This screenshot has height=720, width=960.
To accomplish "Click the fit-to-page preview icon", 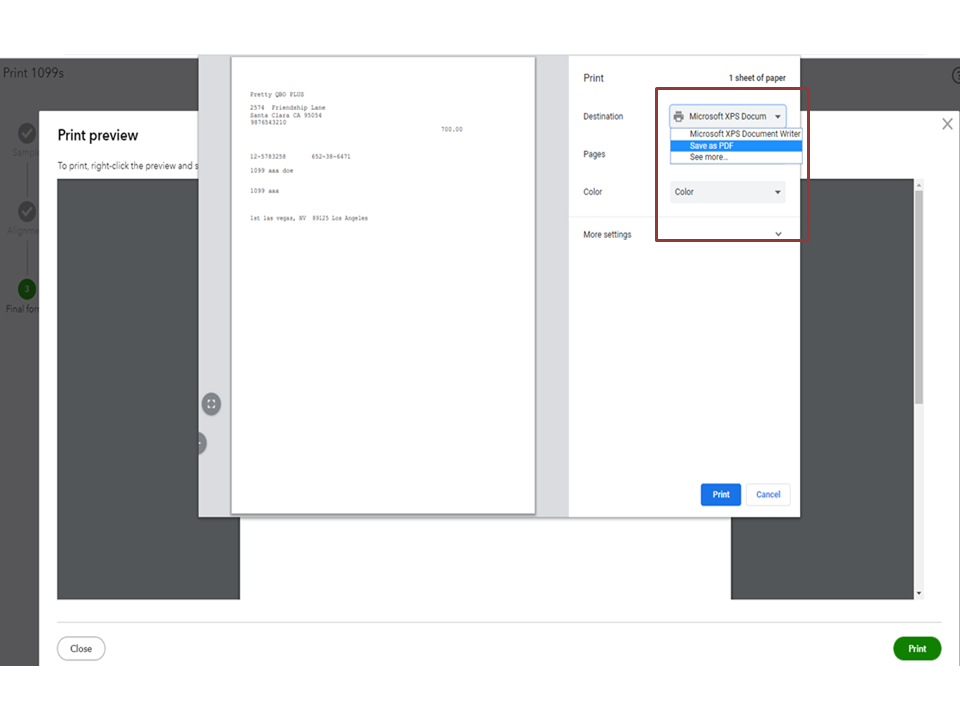I will pyautogui.click(x=211, y=404).
